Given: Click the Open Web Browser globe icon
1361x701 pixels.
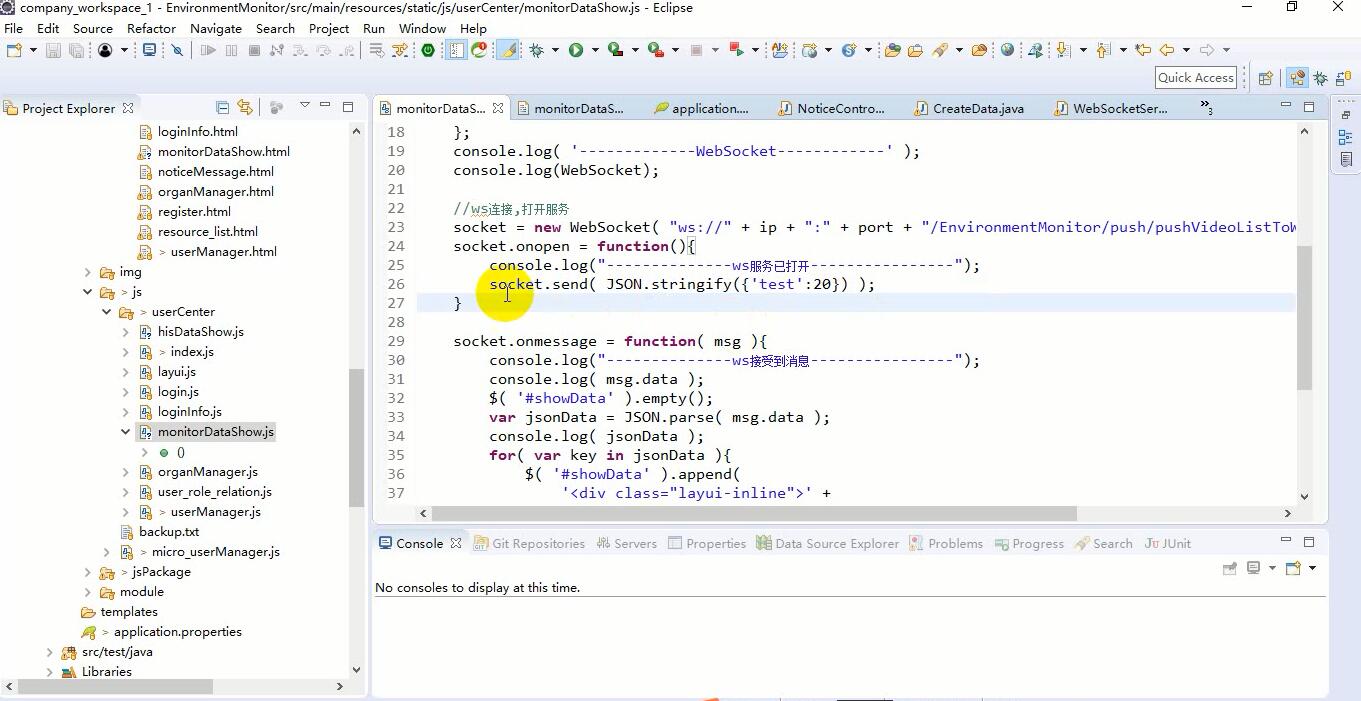Looking at the screenshot, I should pyautogui.click(x=1007, y=50).
